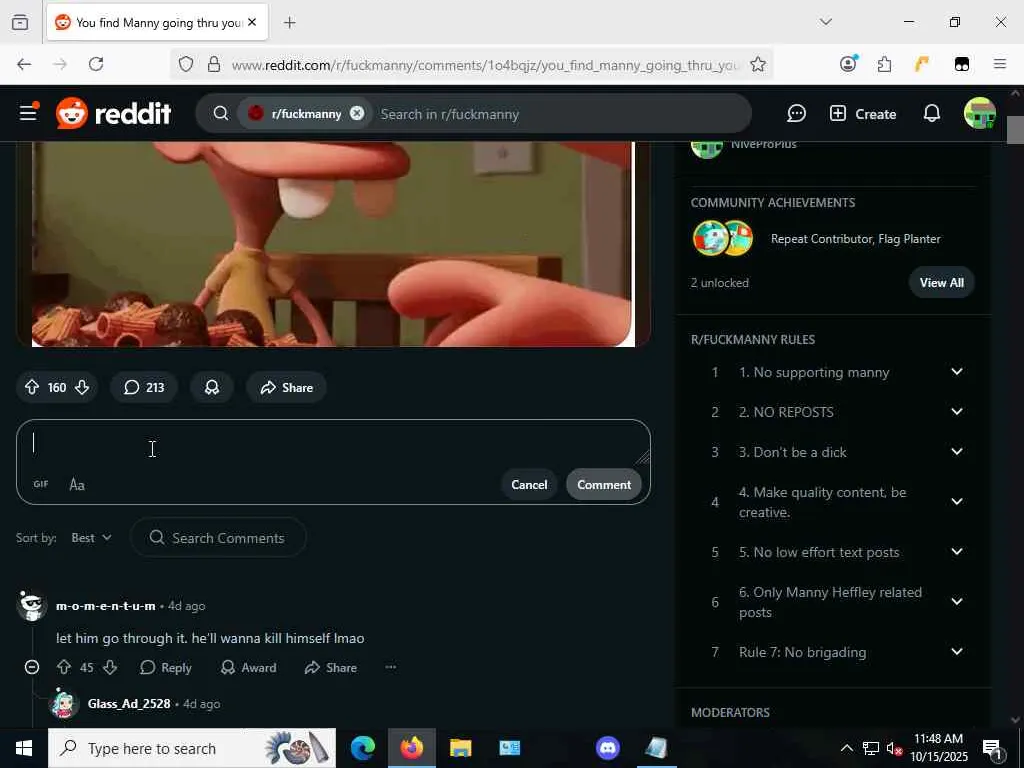1024x768 pixels.
Task: Open Discord from taskbar
Action: click(607, 748)
